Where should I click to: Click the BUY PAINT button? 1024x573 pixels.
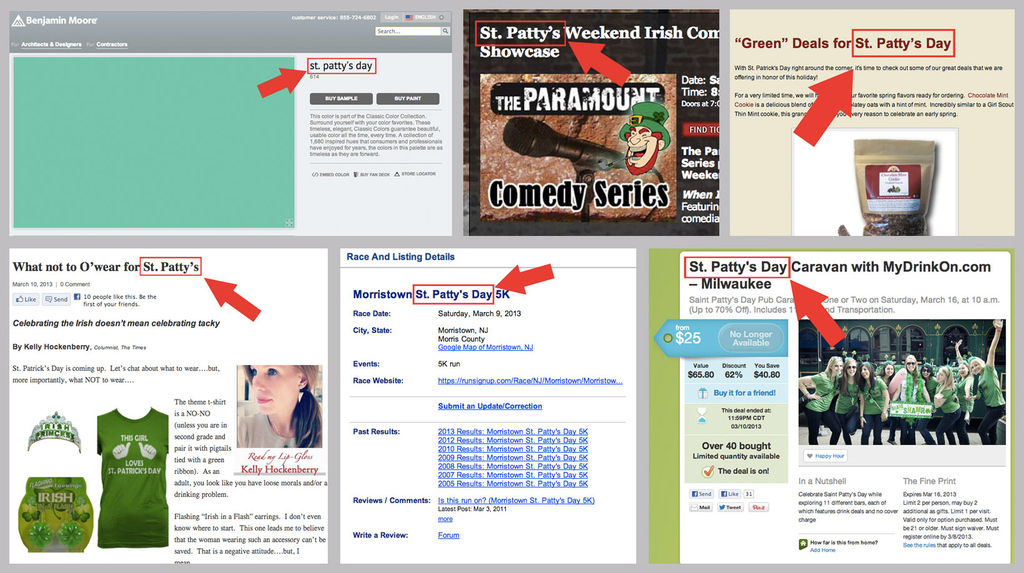[x=408, y=99]
